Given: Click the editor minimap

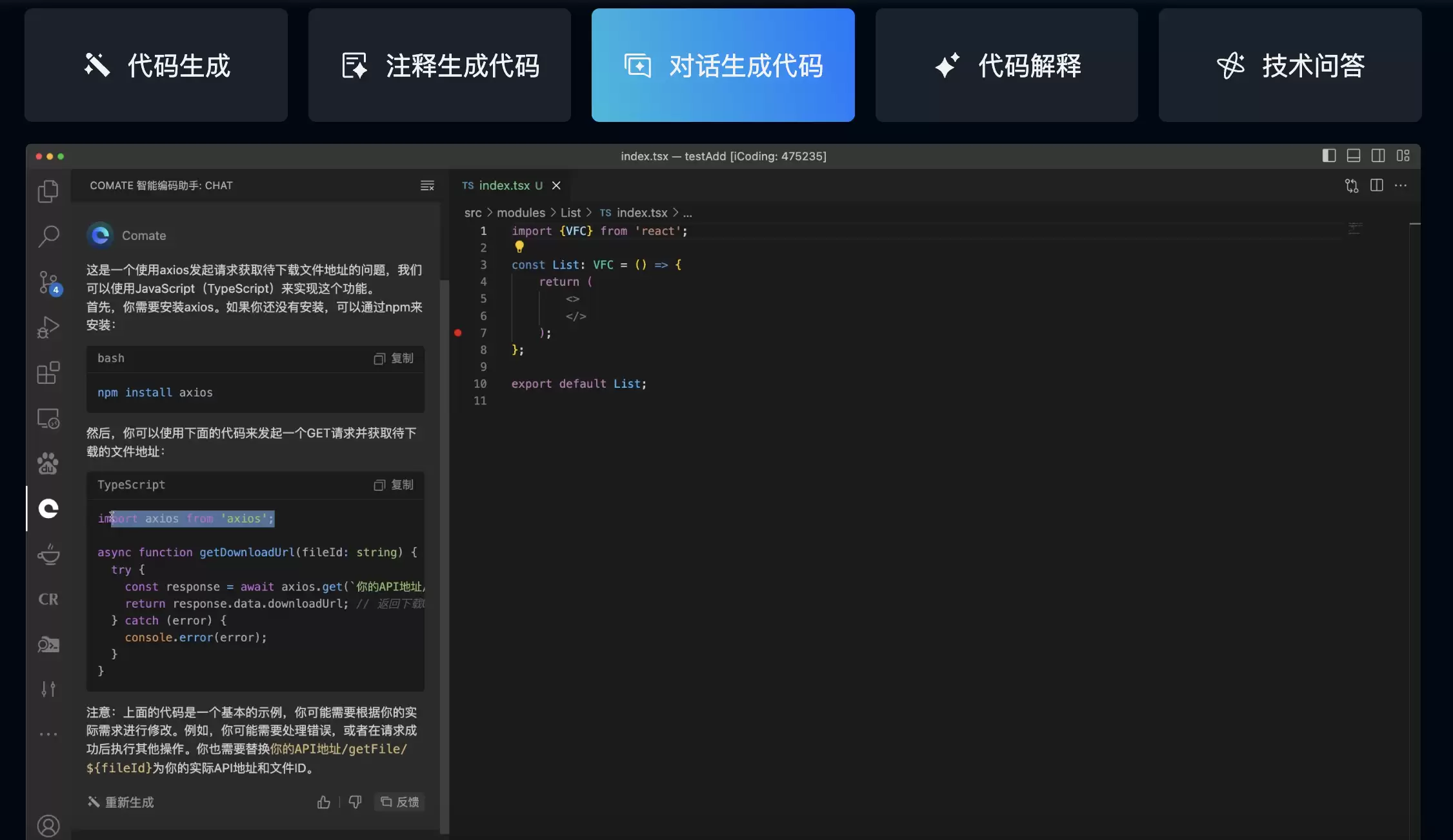Looking at the screenshot, I should tap(1355, 228).
